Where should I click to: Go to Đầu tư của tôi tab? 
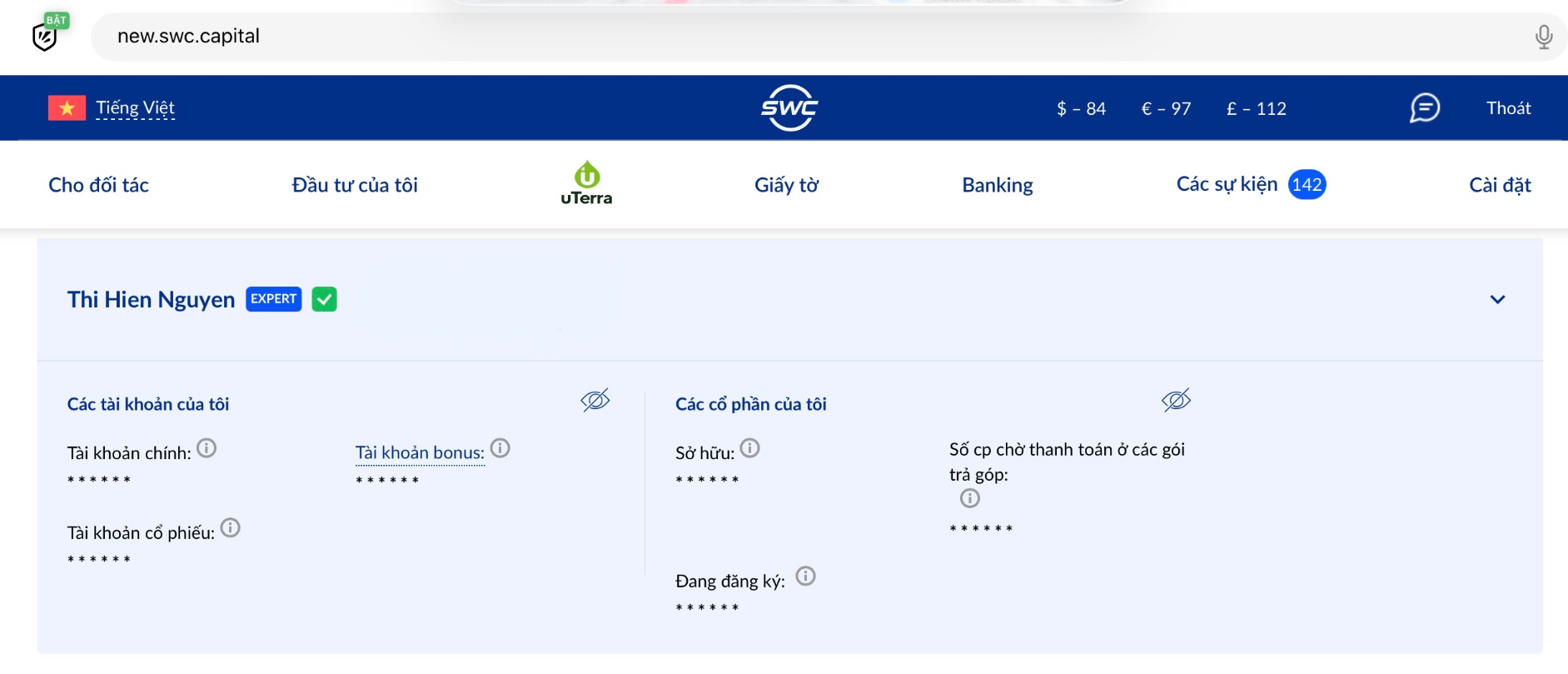(x=355, y=185)
